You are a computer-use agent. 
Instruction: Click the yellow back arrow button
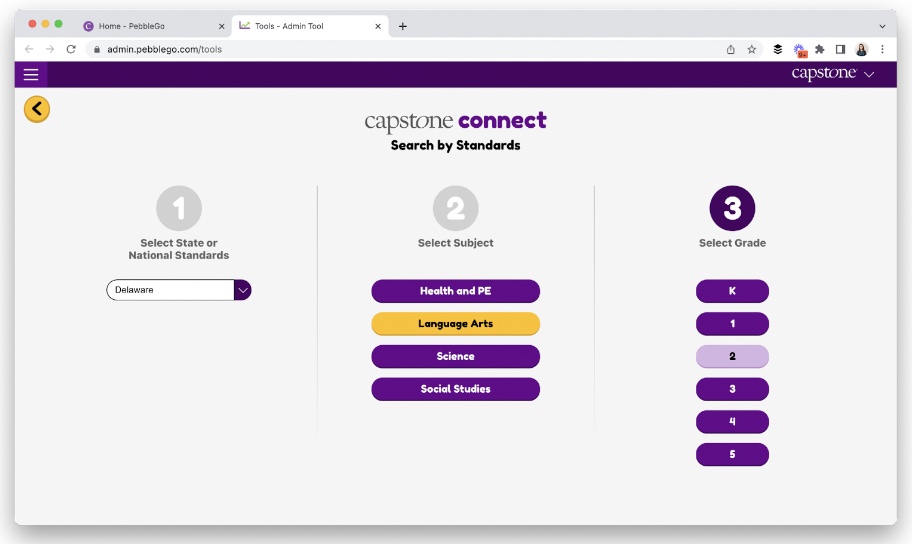[37, 109]
